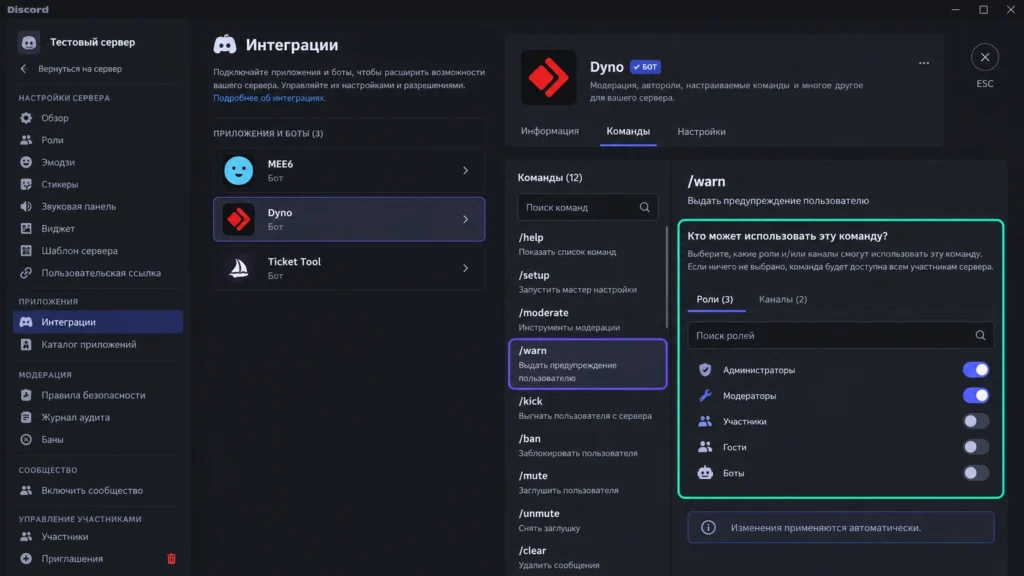Click the Журнал аудита icon
Screen dimensions: 1024x576
26,417
